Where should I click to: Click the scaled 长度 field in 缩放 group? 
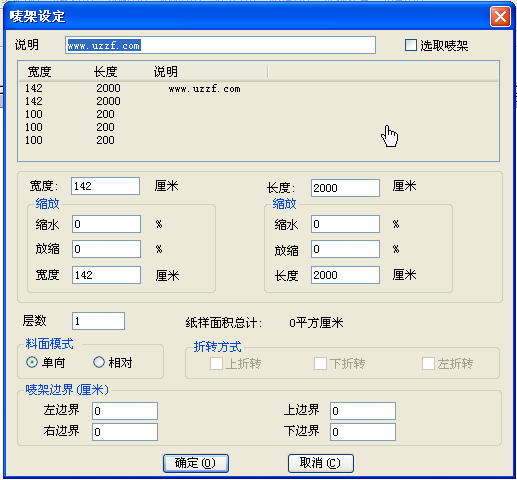point(345,275)
